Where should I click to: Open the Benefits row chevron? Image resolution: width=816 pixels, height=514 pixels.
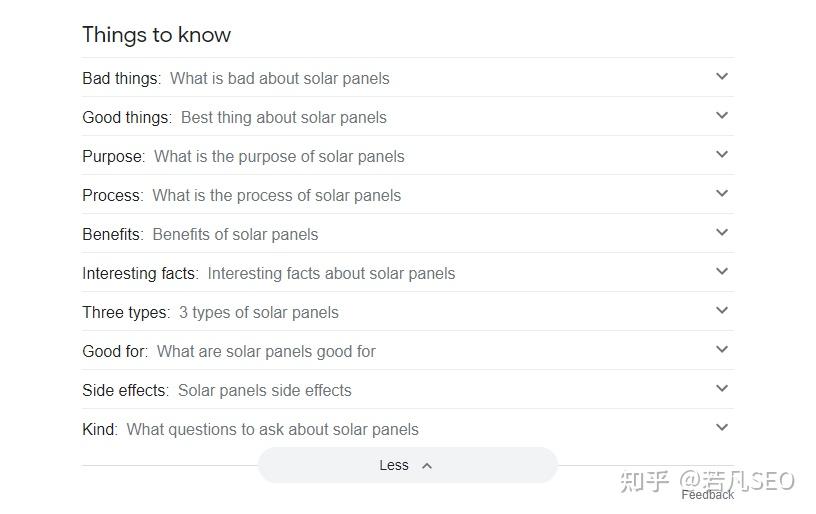pyautogui.click(x=722, y=233)
